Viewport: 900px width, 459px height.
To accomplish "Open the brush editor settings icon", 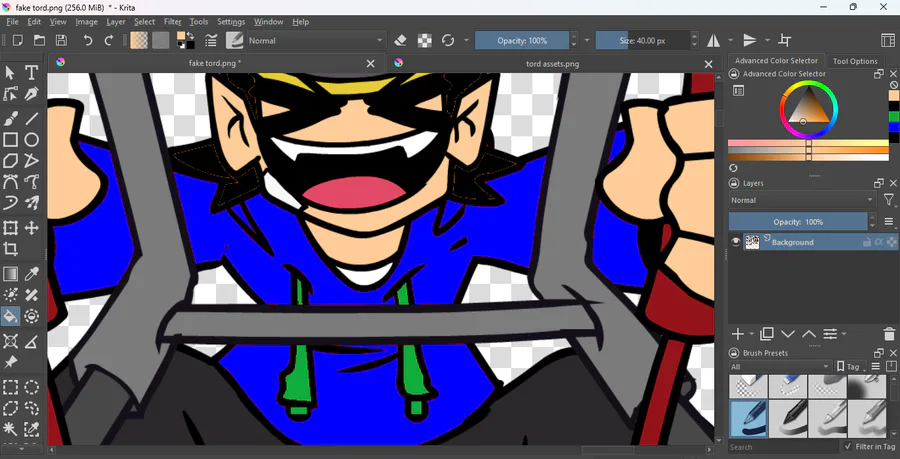I will [x=211, y=40].
